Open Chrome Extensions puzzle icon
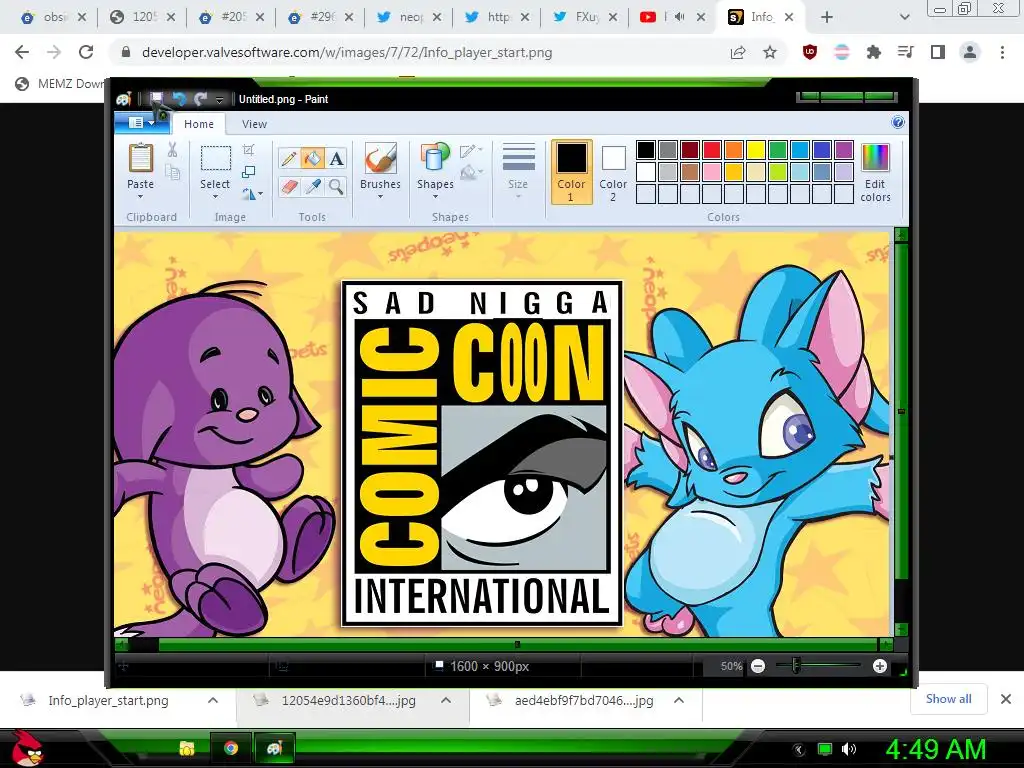 [x=873, y=52]
